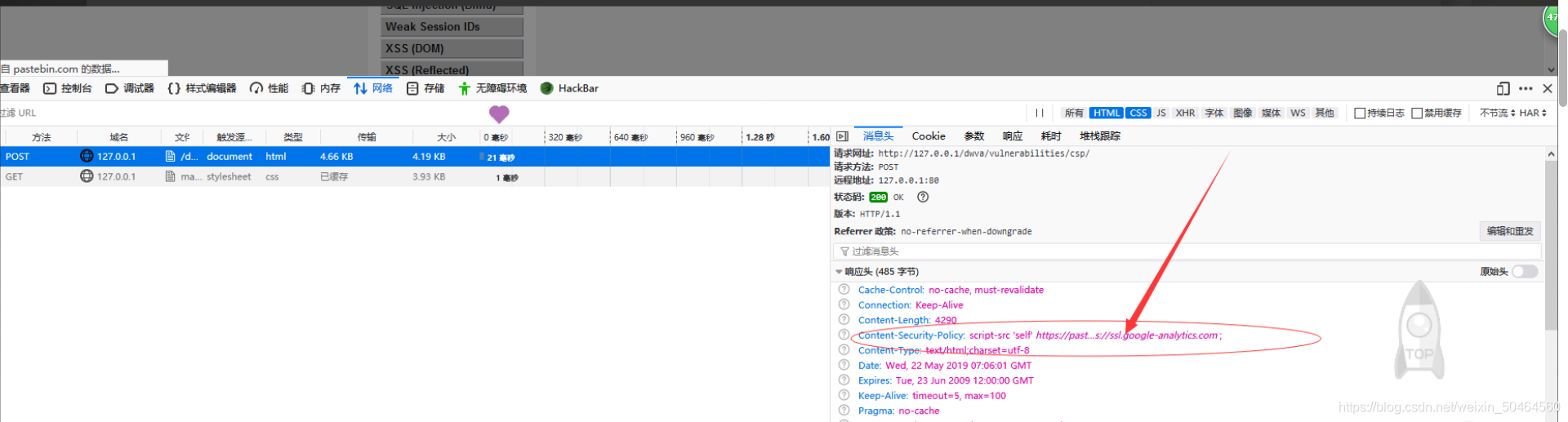Open the Weak Session IDs menu item
Screen dimensions: 1568x422
pyautogui.click(x=452, y=26)
